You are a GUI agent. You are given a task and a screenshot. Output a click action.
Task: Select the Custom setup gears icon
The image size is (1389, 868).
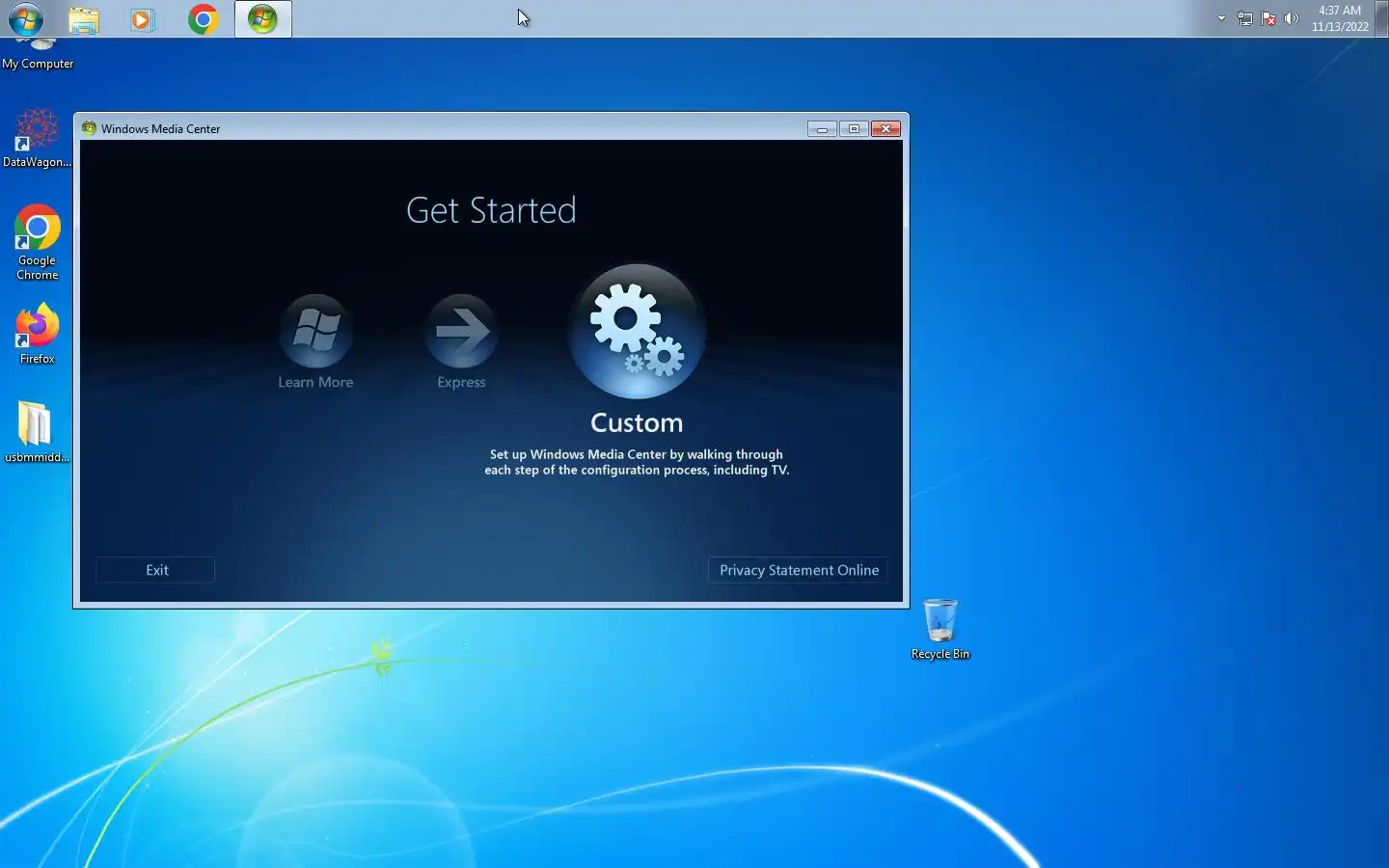637,331
